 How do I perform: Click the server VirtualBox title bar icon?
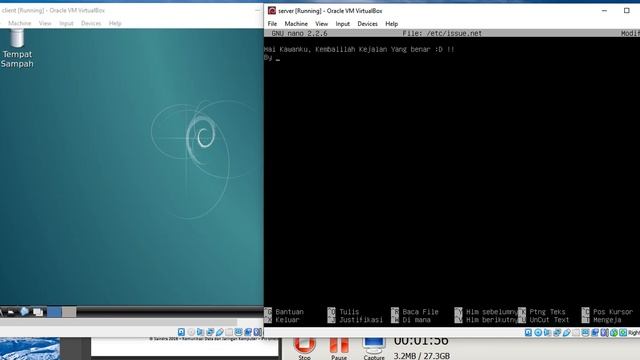(272, 11)
